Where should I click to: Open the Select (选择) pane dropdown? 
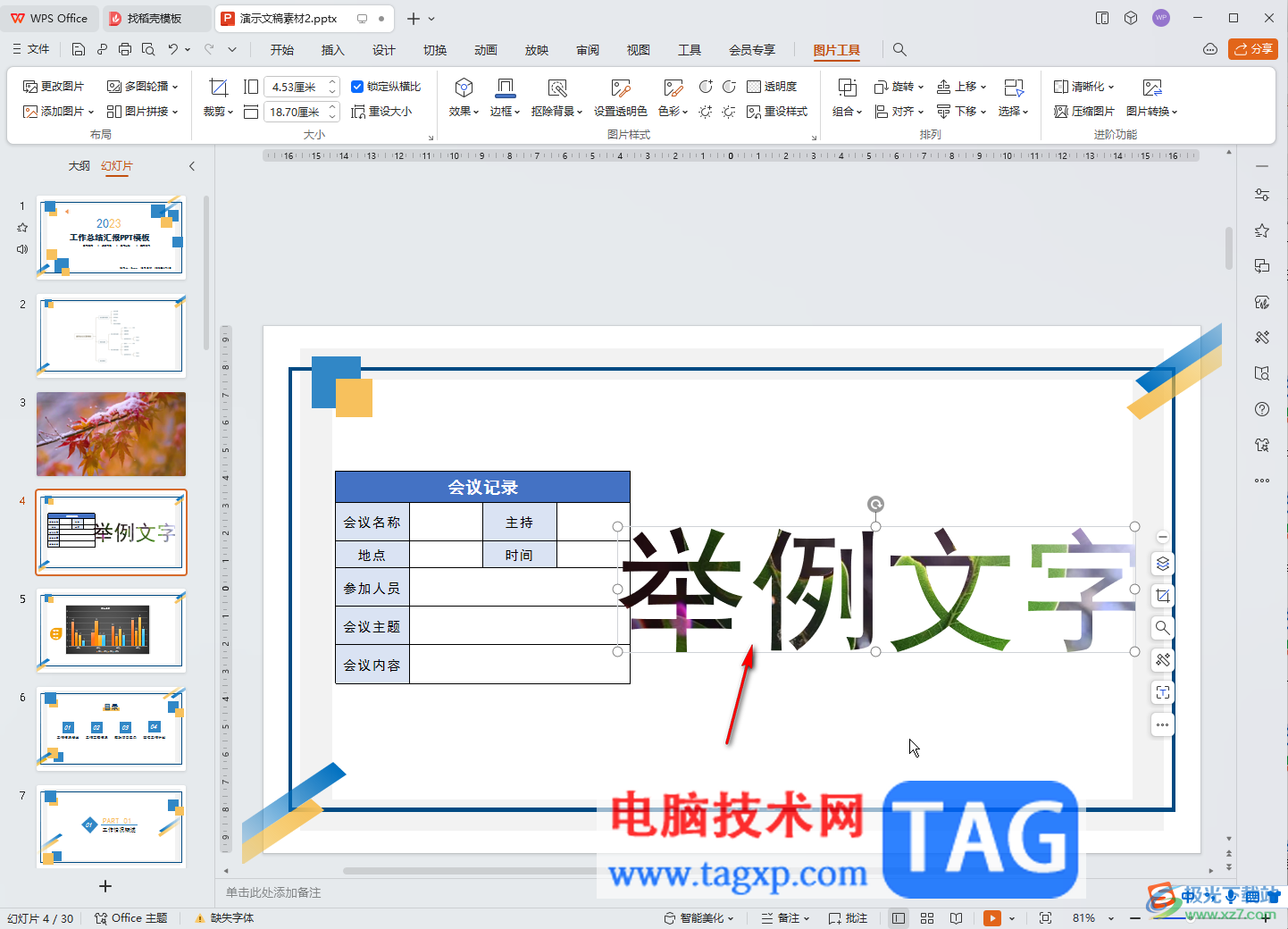click(x=1014, y=98)
